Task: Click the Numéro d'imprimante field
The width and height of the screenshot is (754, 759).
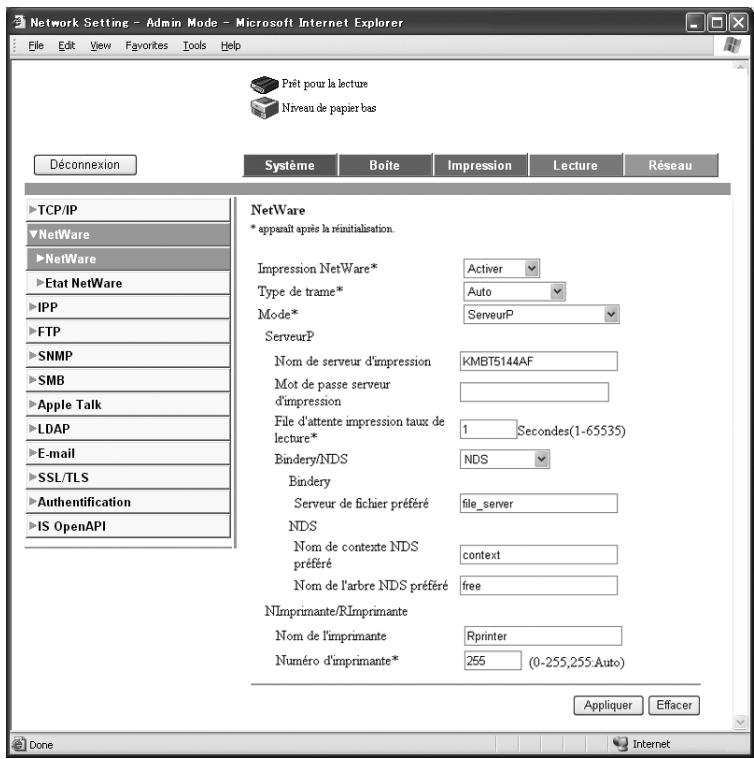Action: pyautogui.click(x=493, y=661)
